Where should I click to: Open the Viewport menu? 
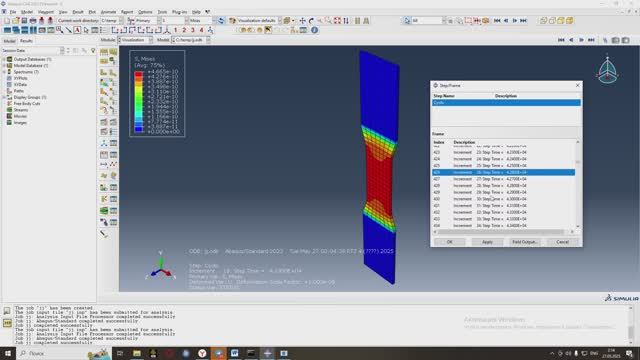click(46, 12)
